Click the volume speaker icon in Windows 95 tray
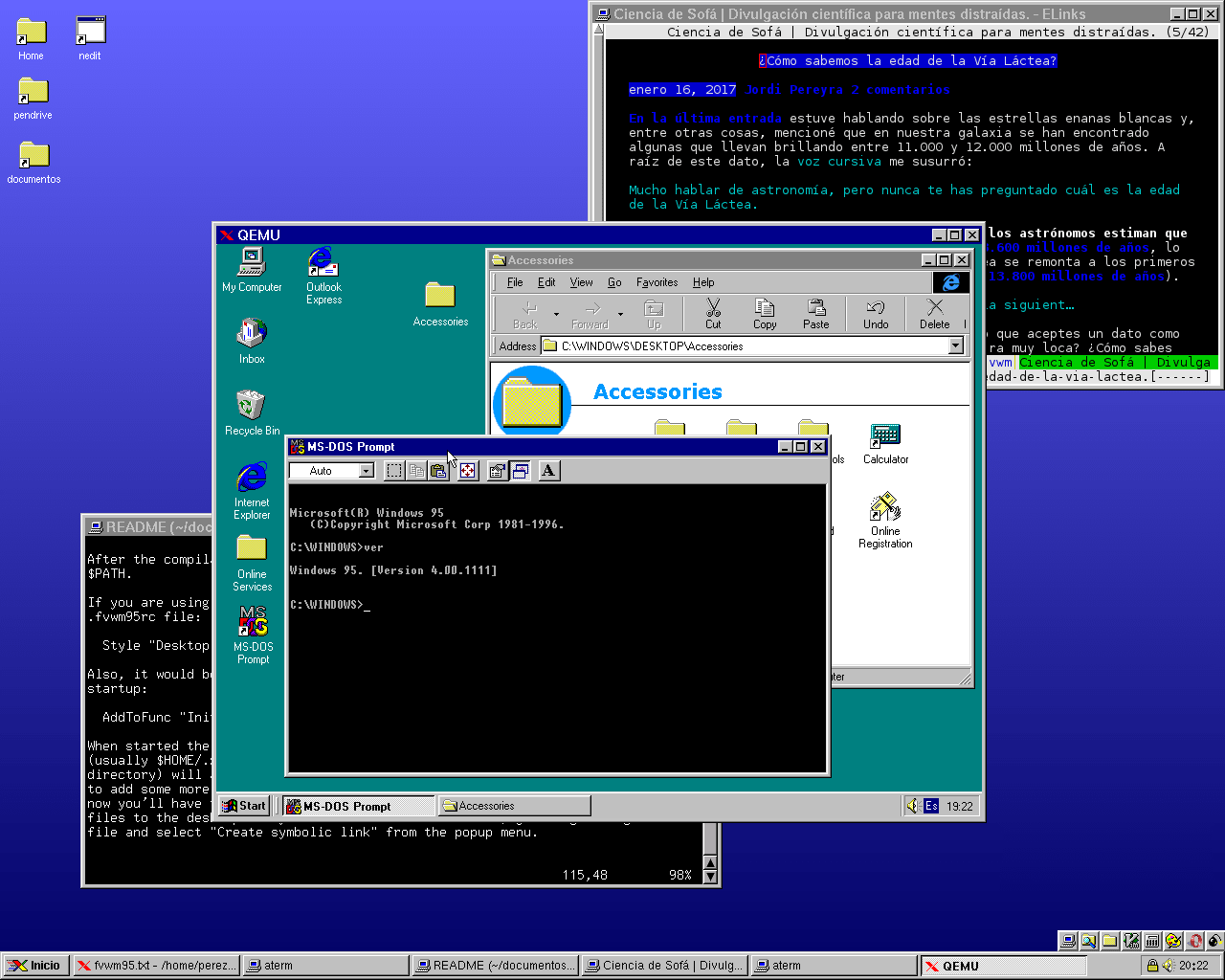 click(913, 806)
